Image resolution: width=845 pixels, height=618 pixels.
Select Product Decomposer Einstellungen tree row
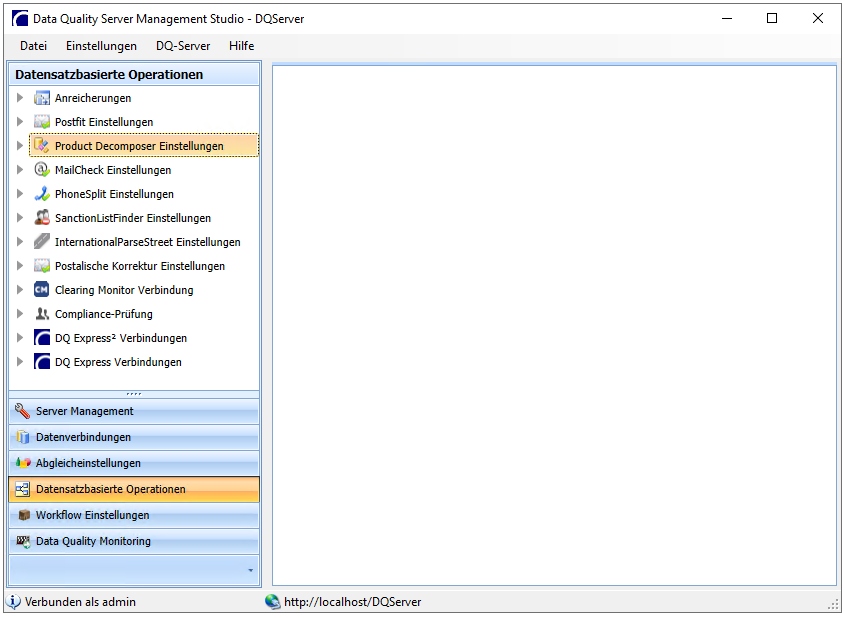144,145
